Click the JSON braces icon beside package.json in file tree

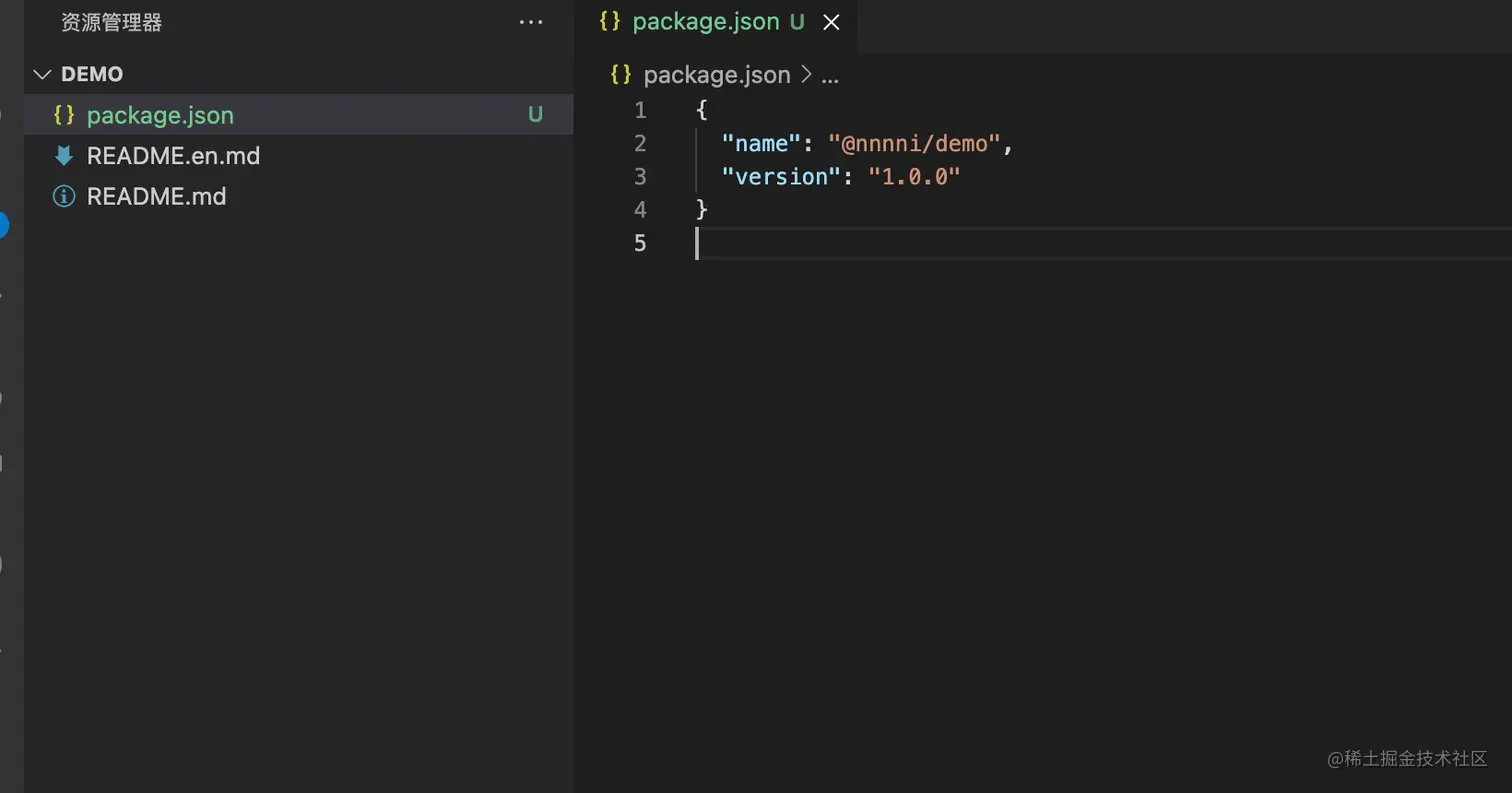point(64,115)
